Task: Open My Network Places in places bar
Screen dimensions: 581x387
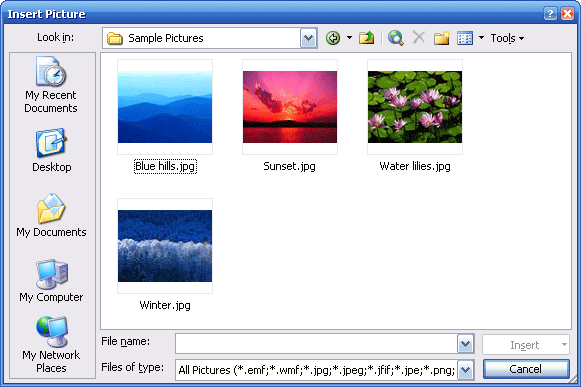Action: coord(51,345)
